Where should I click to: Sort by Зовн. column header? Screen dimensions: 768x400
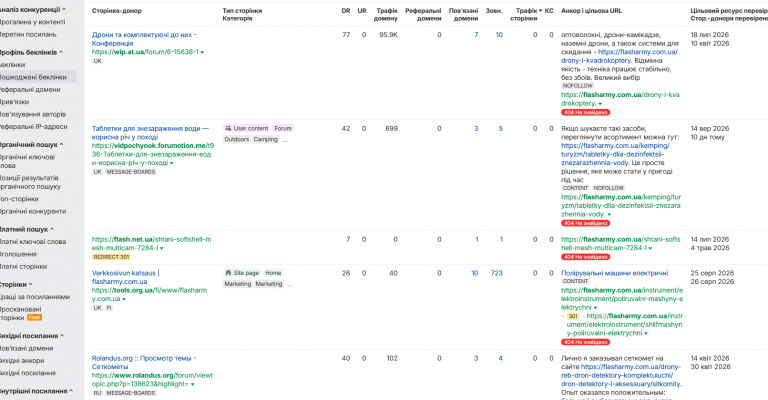pyautogui.click(x=494, y=11)
